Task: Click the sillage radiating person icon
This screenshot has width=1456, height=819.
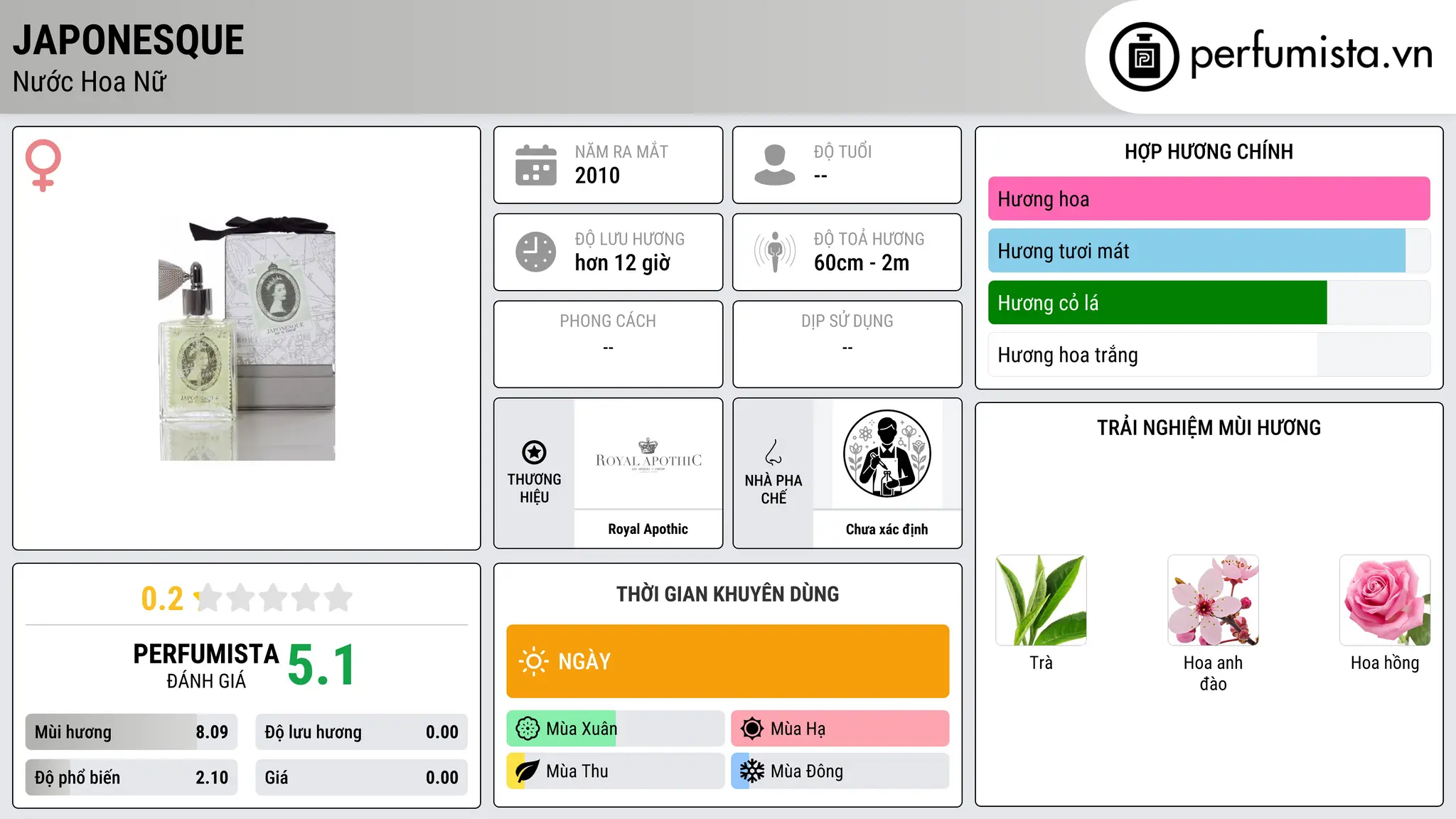Action: pos(774,252)
